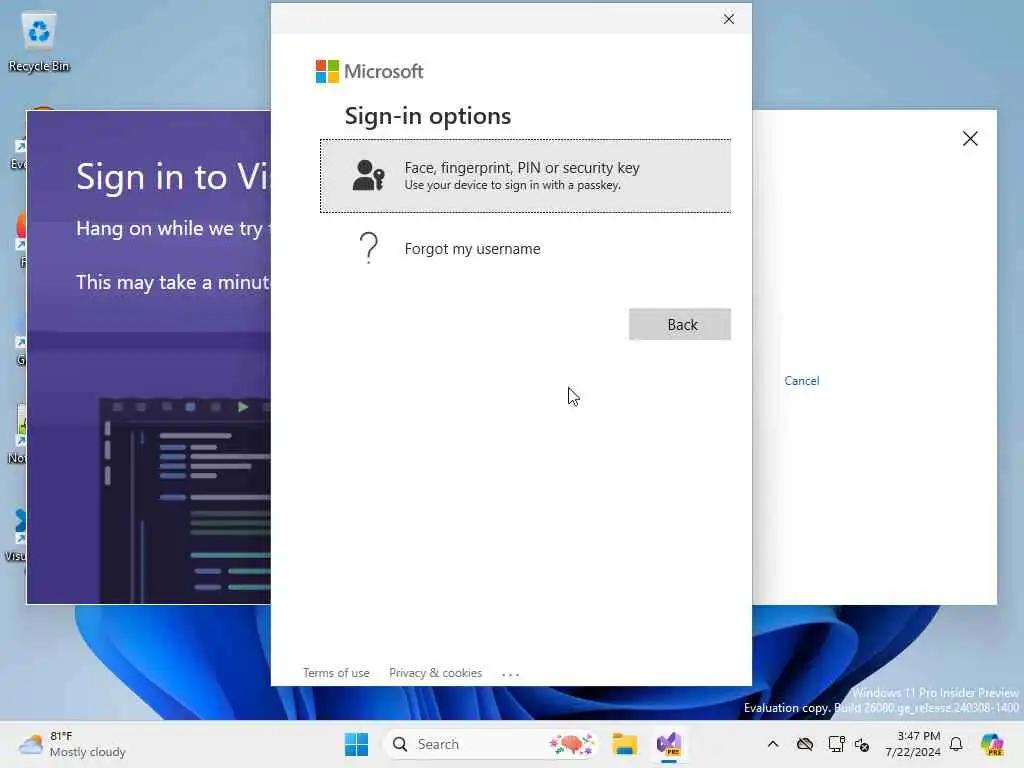Viewport: 1024px width, 768px height.
Task: Open the Recycle Bin desktop icon
Action: pos(39,42)
